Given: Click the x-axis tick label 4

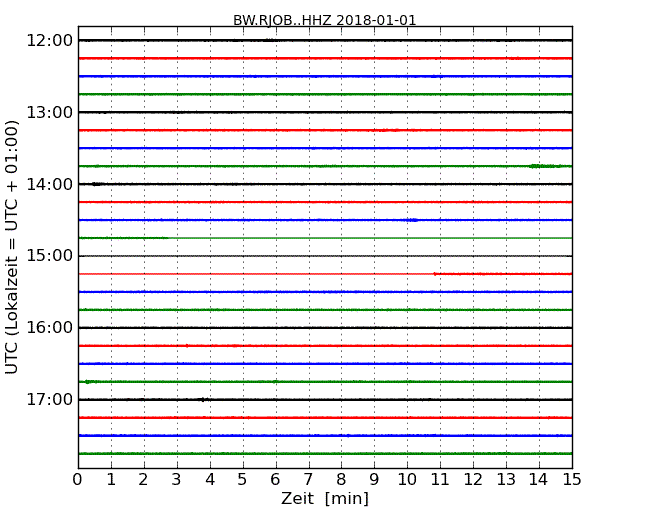Looking at the screenshot, I should tap(210, 480).
